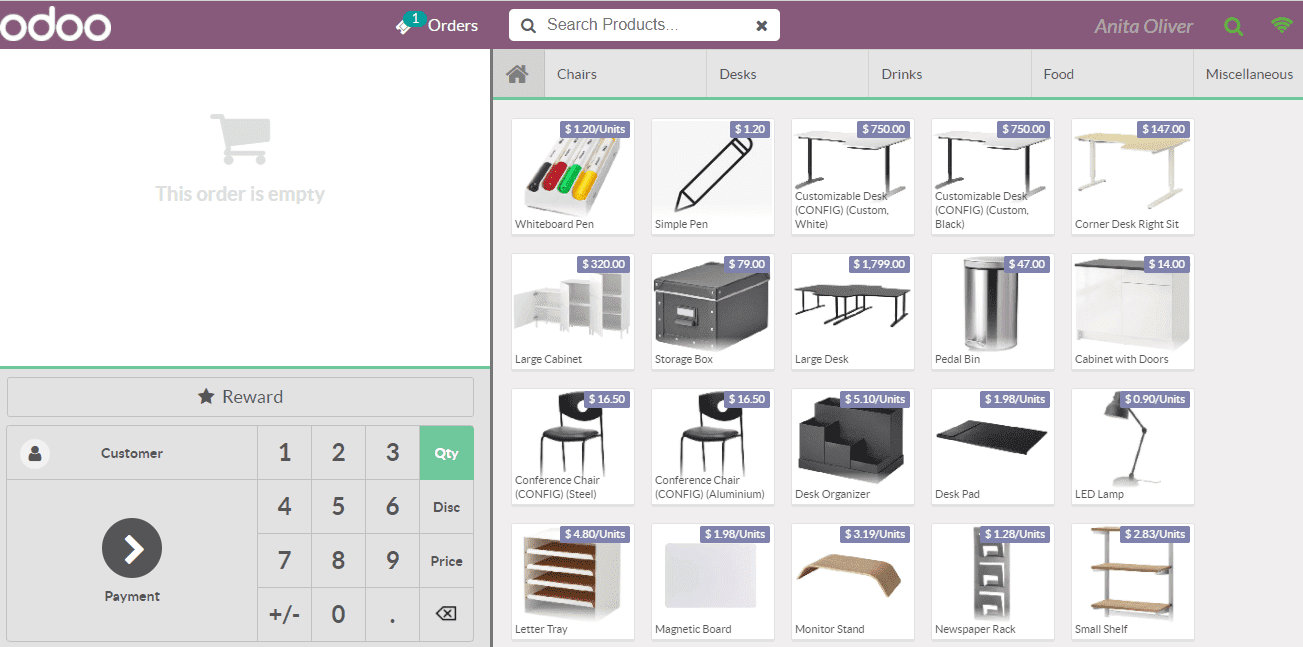This screenshot has height=647, width=1303.
Task: Tap numpad key 8
Action: tap(339, 561)
